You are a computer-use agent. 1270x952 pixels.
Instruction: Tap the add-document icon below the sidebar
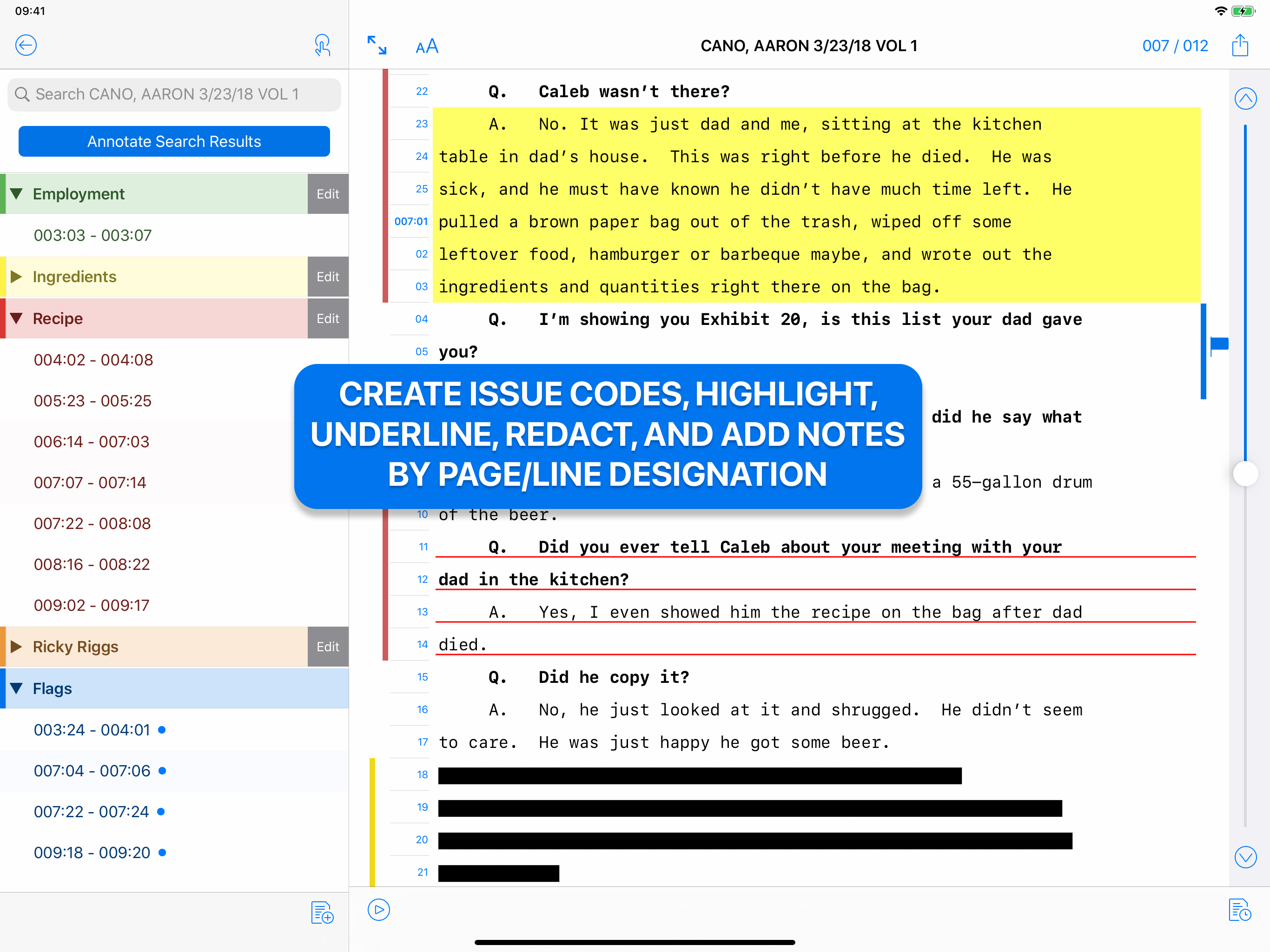tap(322, 913)
